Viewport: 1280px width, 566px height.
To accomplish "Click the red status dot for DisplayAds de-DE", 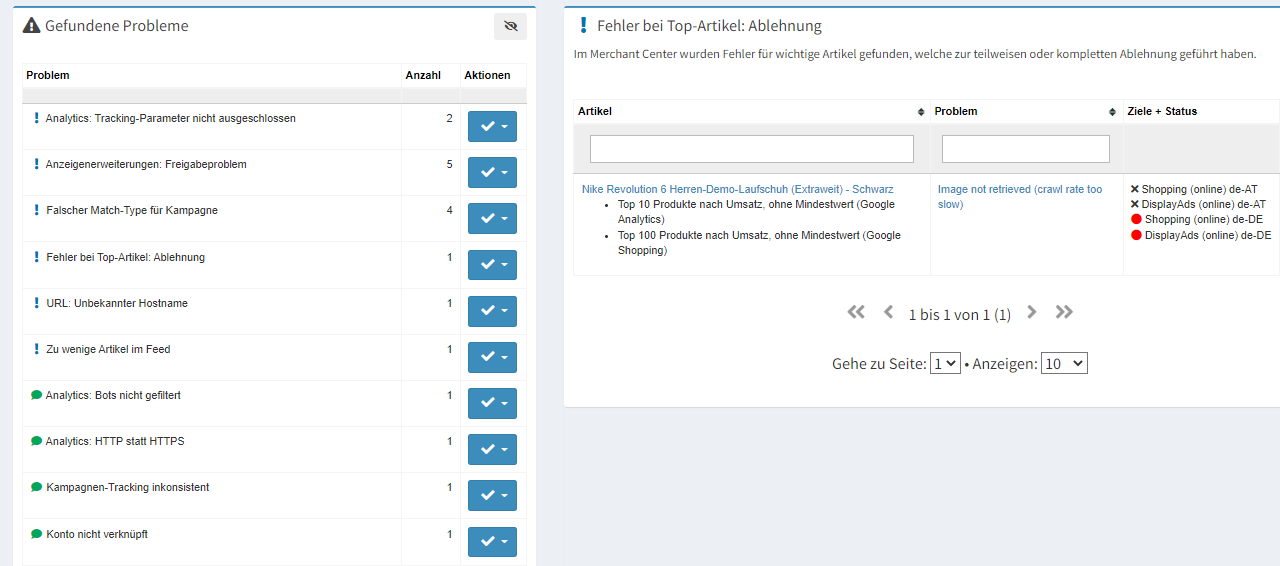I will [1136, 236].
